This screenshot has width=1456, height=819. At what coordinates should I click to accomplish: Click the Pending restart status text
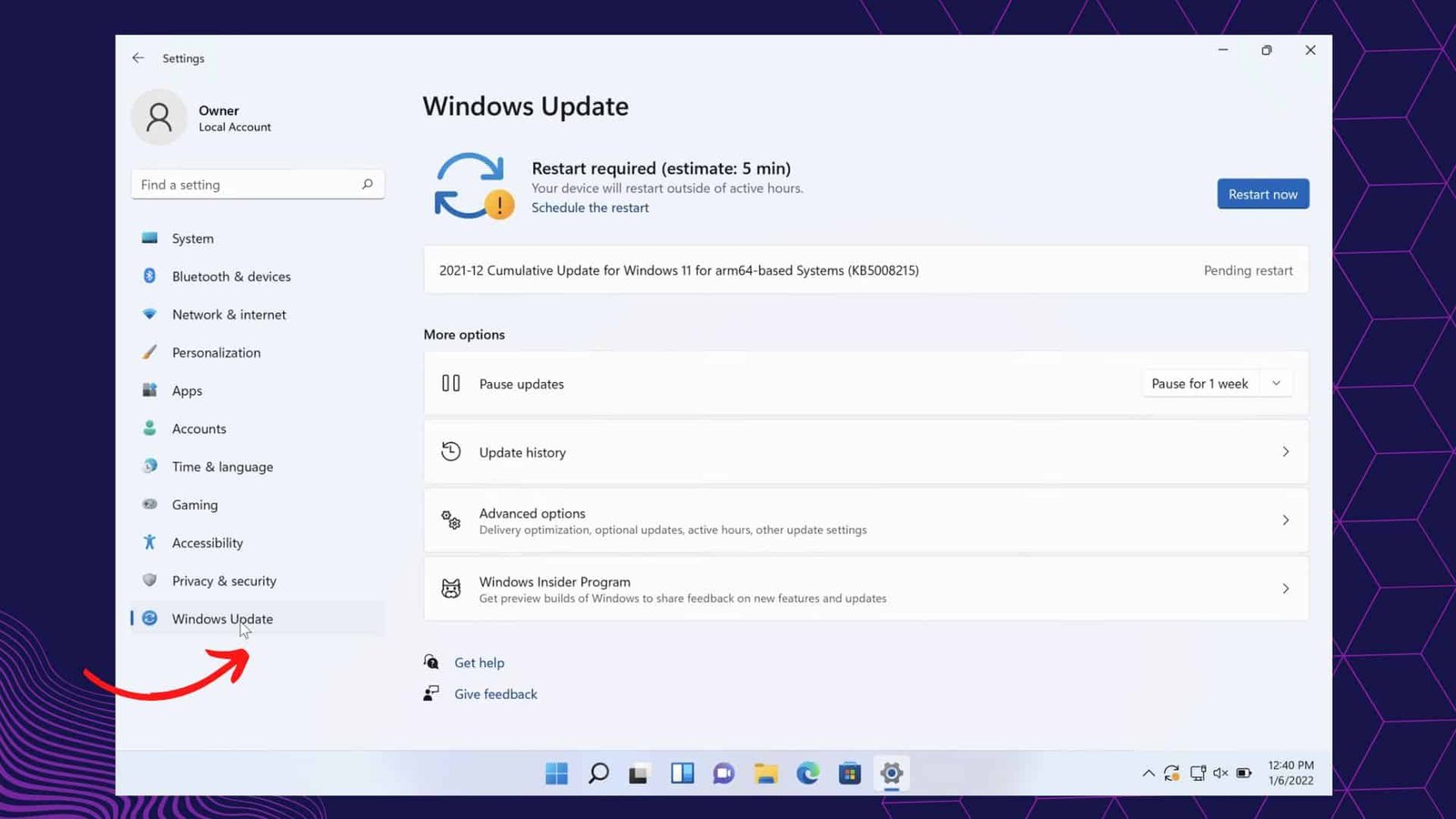click(1249, 270)
